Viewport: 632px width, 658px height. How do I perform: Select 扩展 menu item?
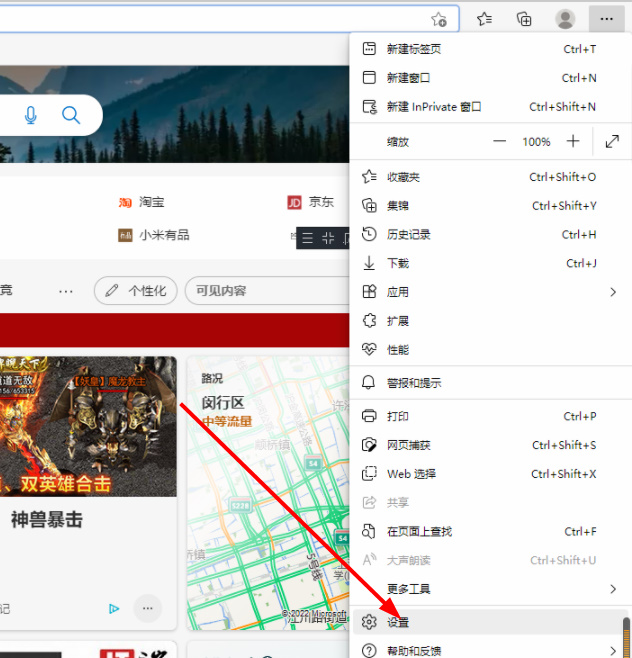tap(490, 321)
